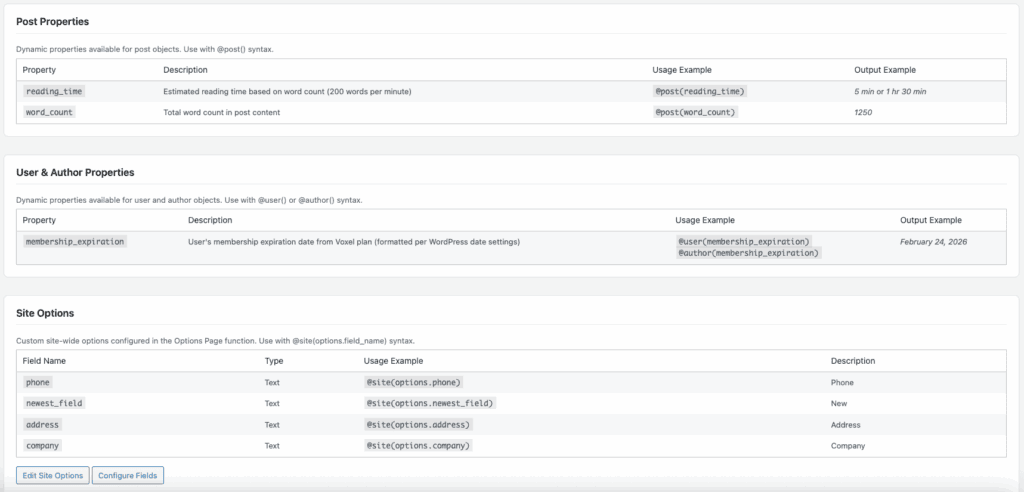Click the address field name
The image size is (1024, 492).
point(42,424)
